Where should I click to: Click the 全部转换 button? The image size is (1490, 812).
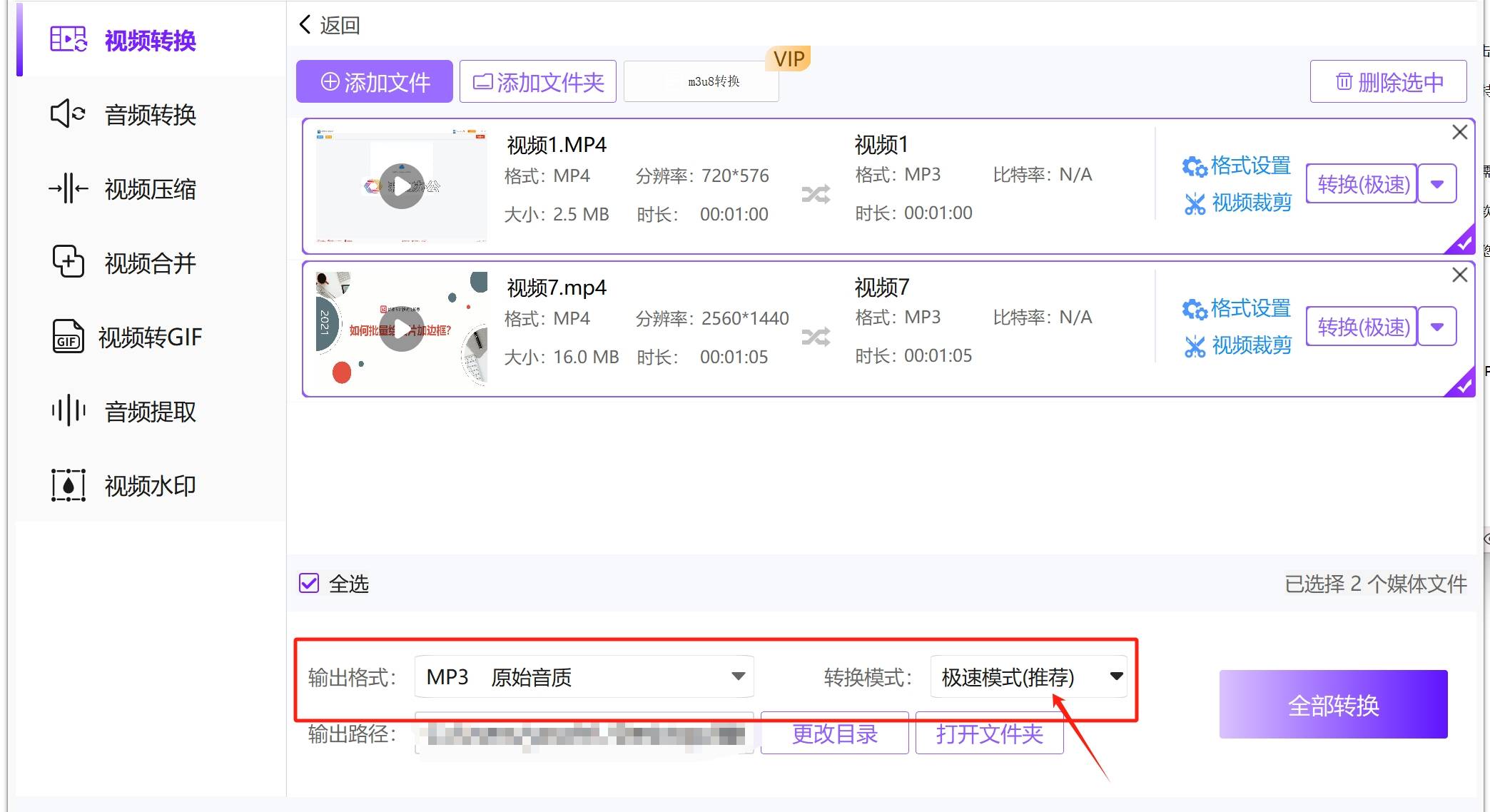(1333, 705)
